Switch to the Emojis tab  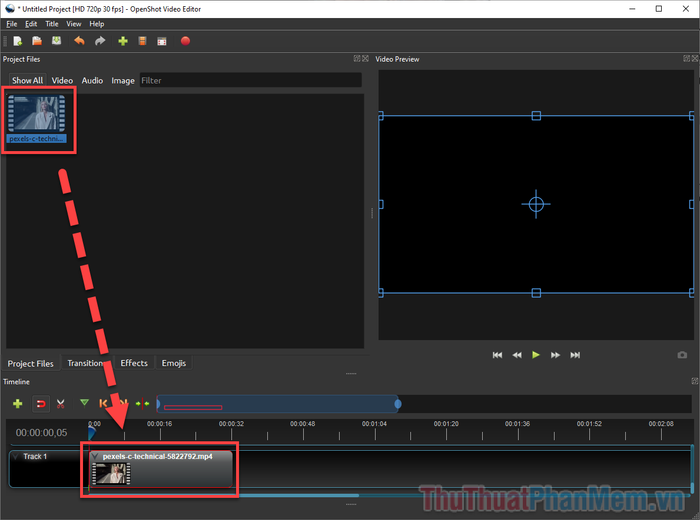click(174, 363)
